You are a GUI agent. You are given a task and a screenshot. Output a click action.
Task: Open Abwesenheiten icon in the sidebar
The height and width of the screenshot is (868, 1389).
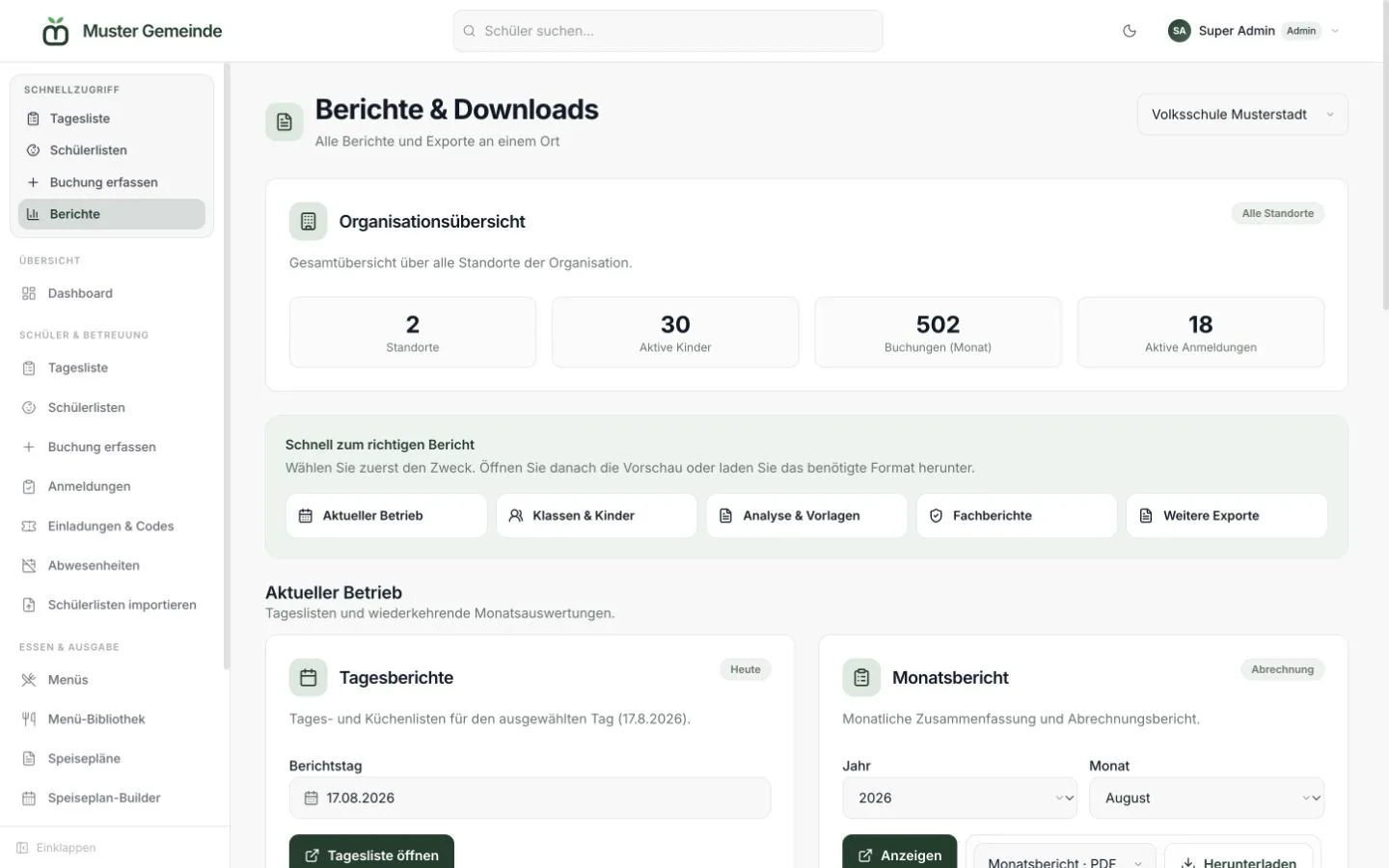(29, 565)
